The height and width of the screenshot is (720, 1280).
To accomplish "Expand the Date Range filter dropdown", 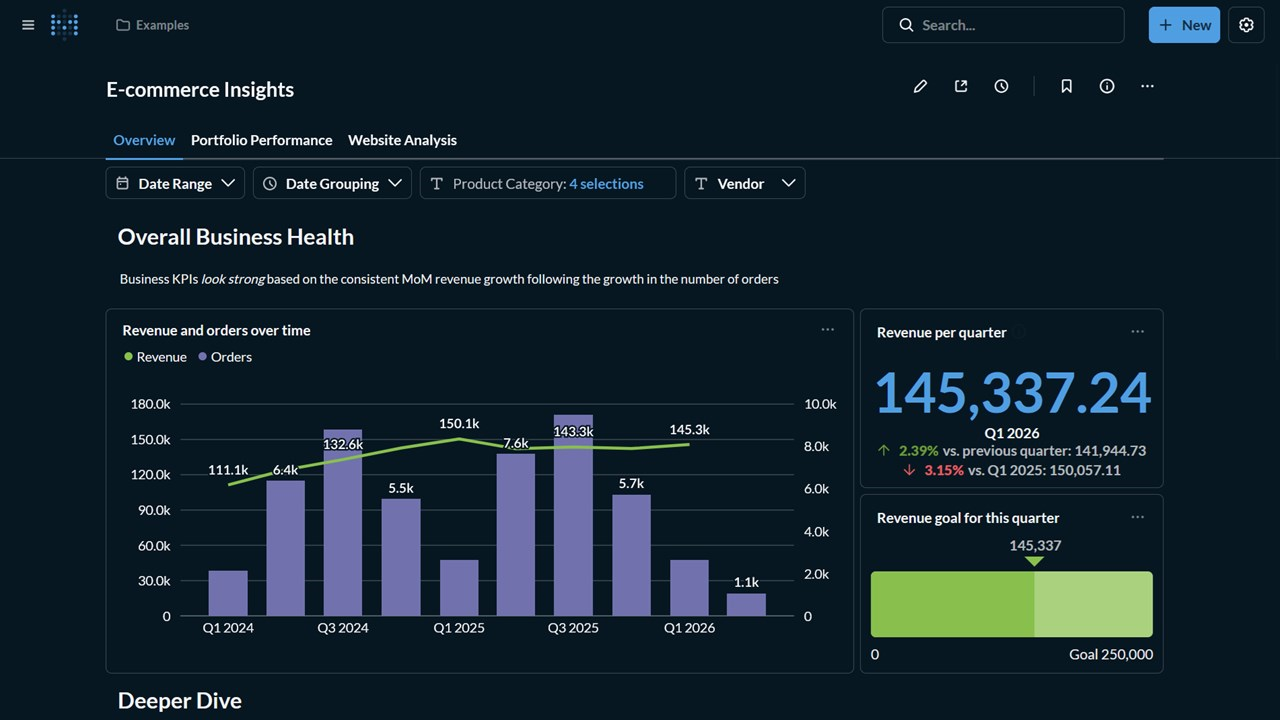I will [175, 184].
